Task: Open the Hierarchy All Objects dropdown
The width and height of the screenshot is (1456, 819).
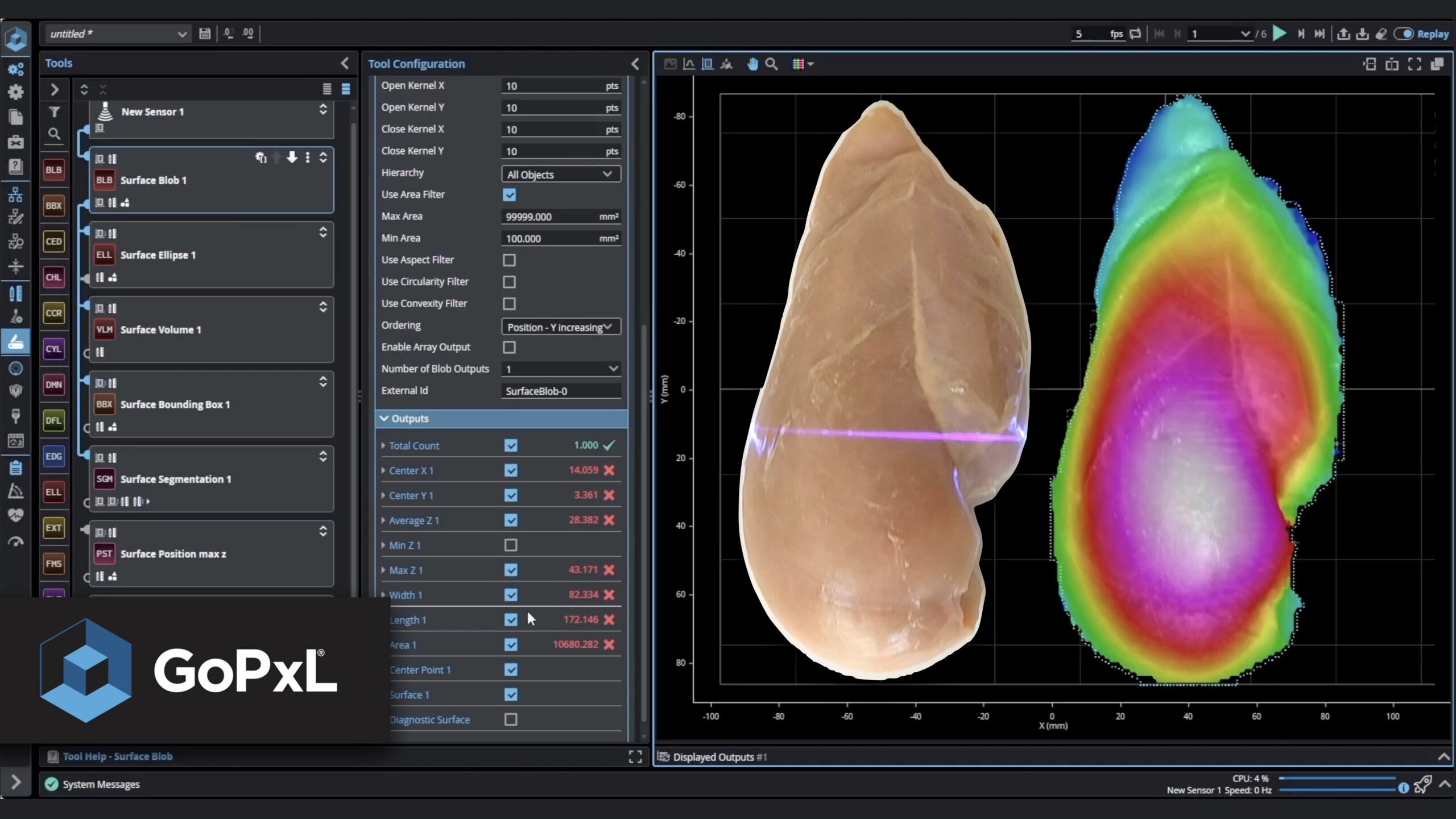Action: click(560, 175)
